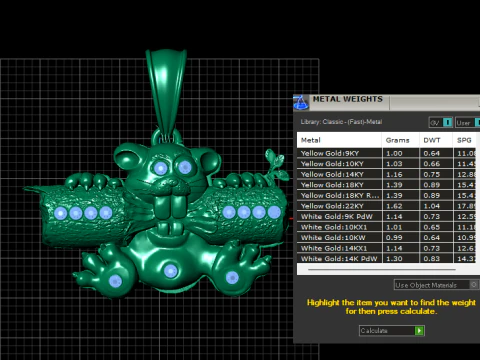Click the 0.83 DWT cell for 14K PdW
The width and height of the screenshot is (480, 360).
click(x=436, y=258)
